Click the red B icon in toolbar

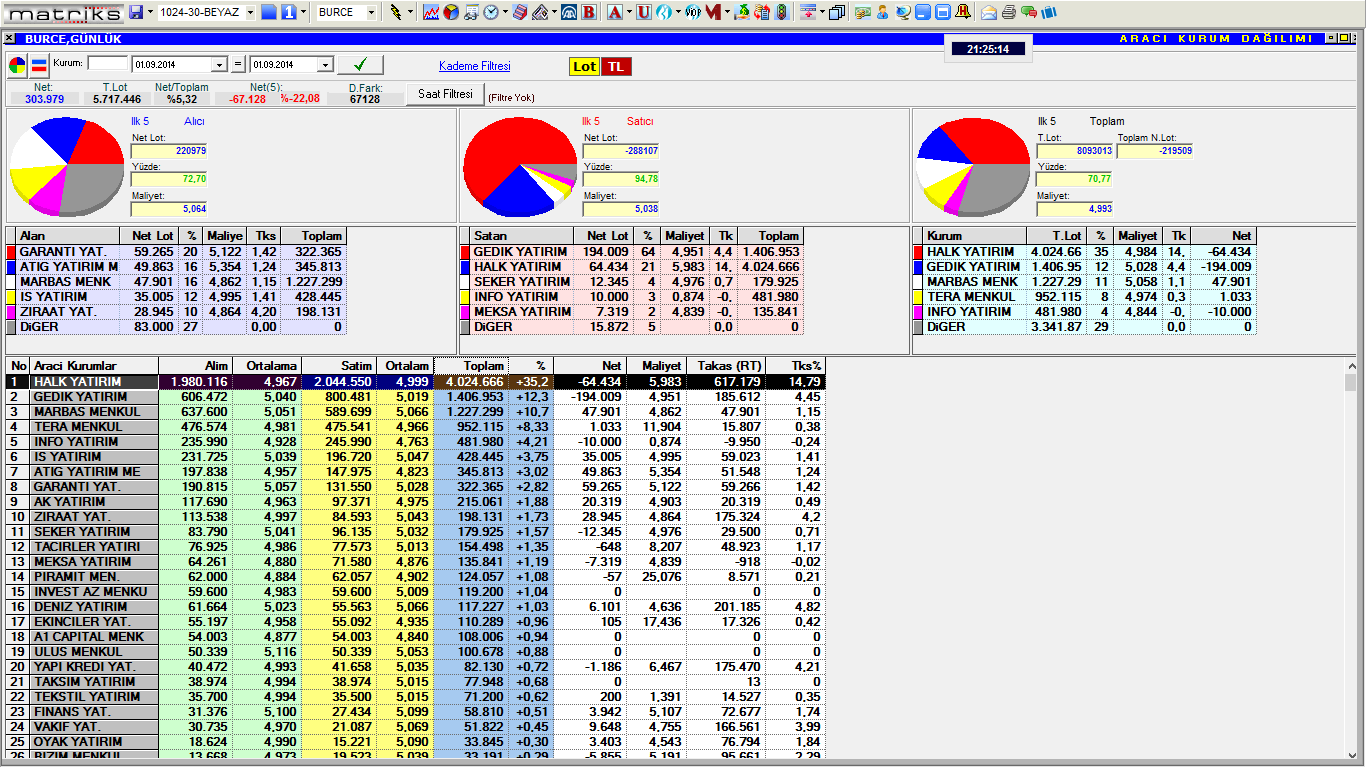589,12
